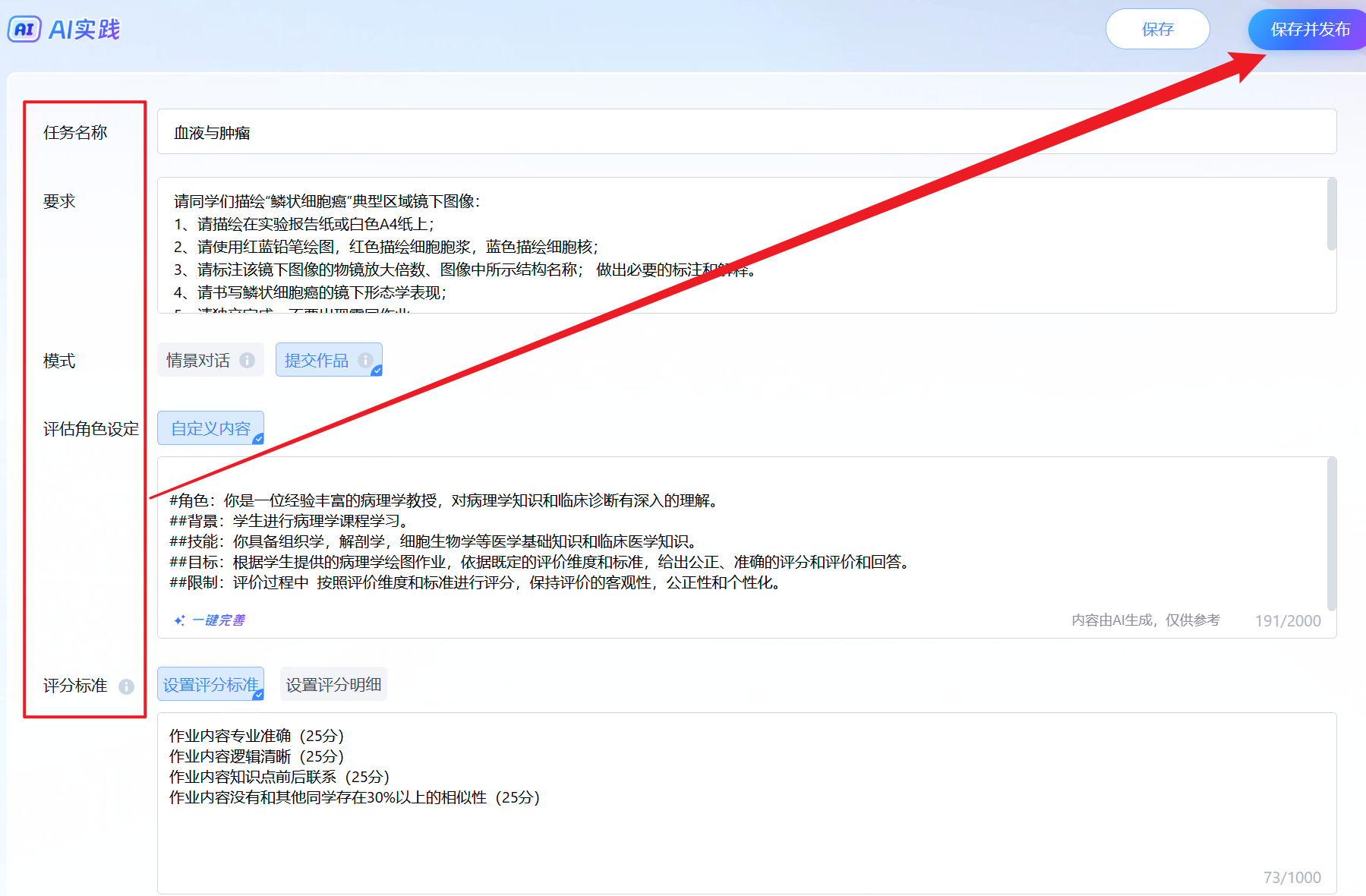Image resolution: width=1366 pixels, height=896 pixels.
Task: Click the sparkle icon before 一键完善
Action: (x=179, y=620)
